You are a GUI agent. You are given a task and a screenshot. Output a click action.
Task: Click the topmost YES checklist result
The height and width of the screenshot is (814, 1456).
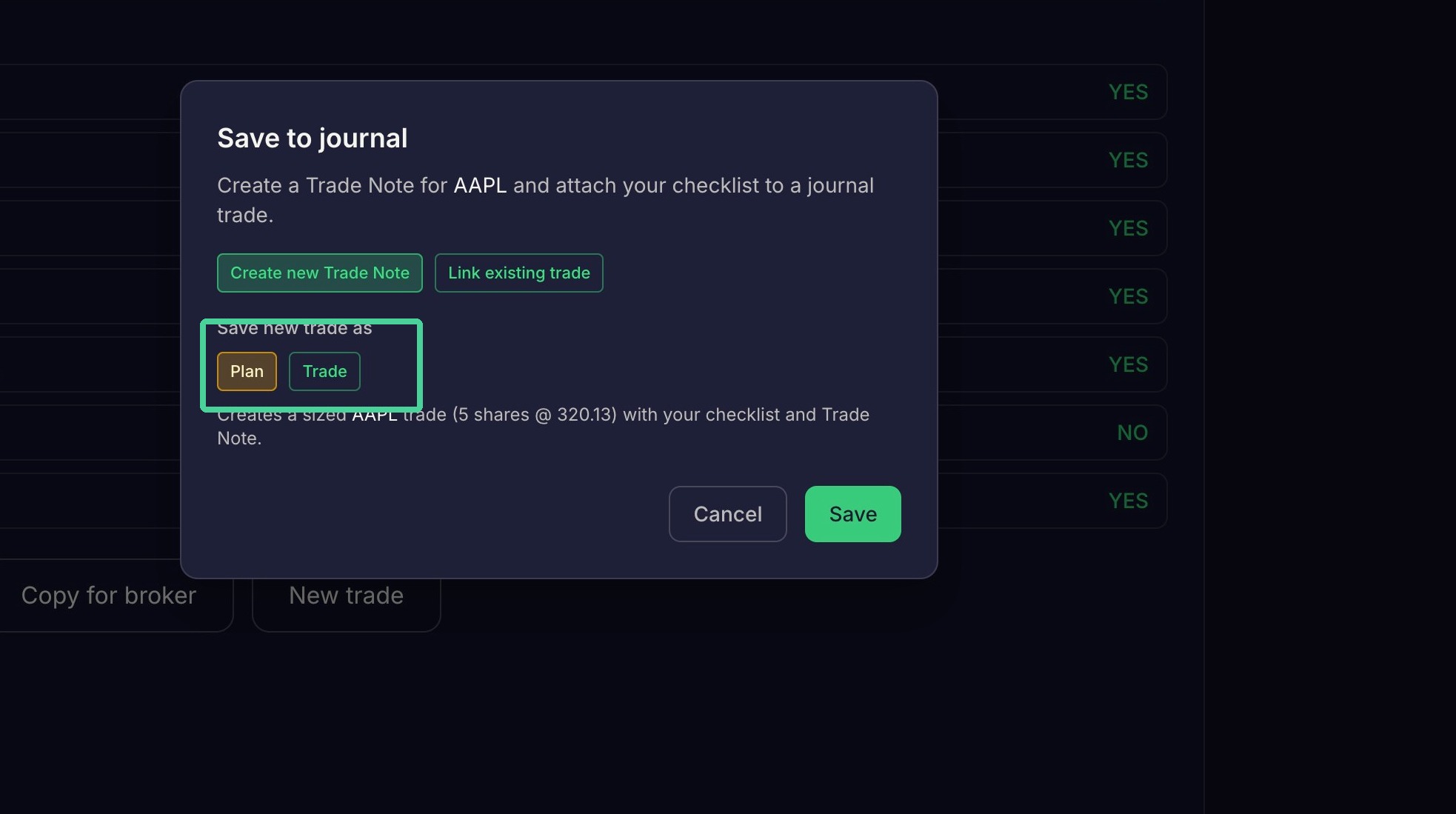click(x=1128, y=92)
